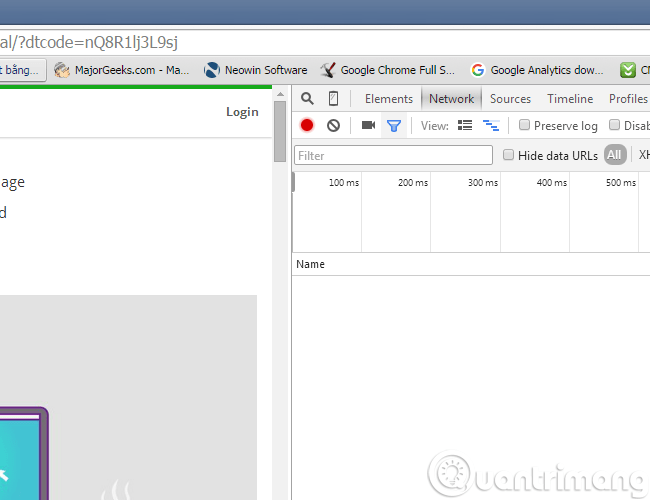Viewport: 650px width, 500px height.
Task: Click the Login link on the page
Action: 242,112
